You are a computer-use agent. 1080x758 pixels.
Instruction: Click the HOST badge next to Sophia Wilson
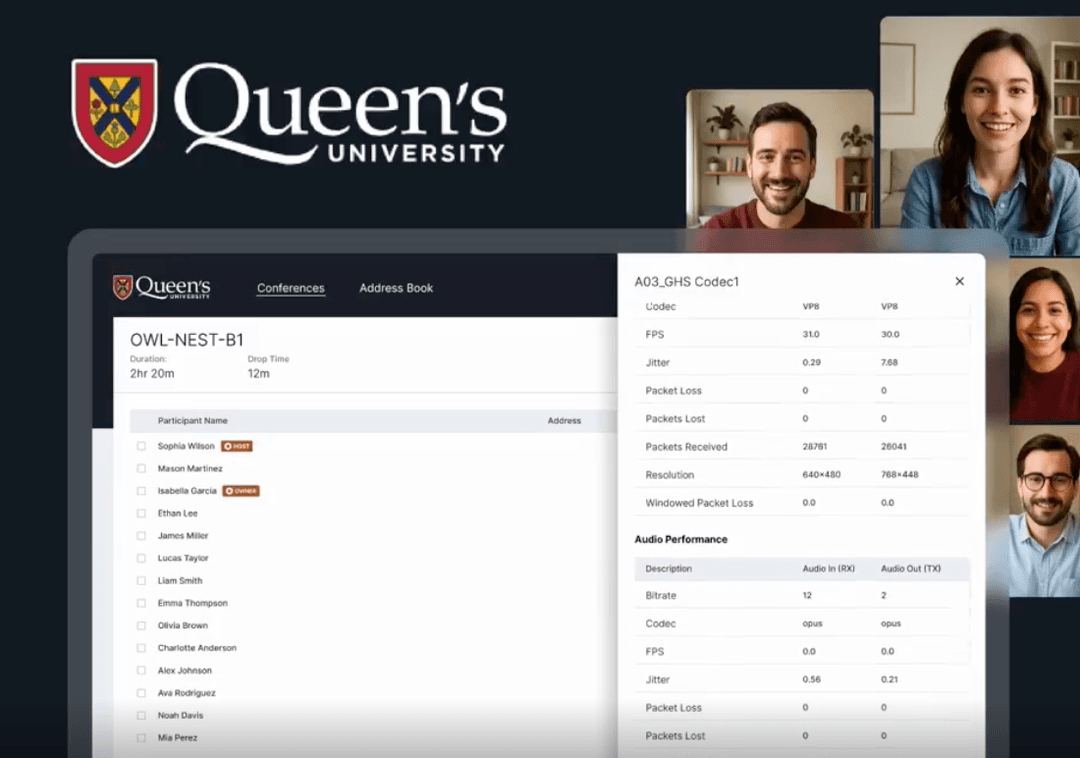point(237,446)
